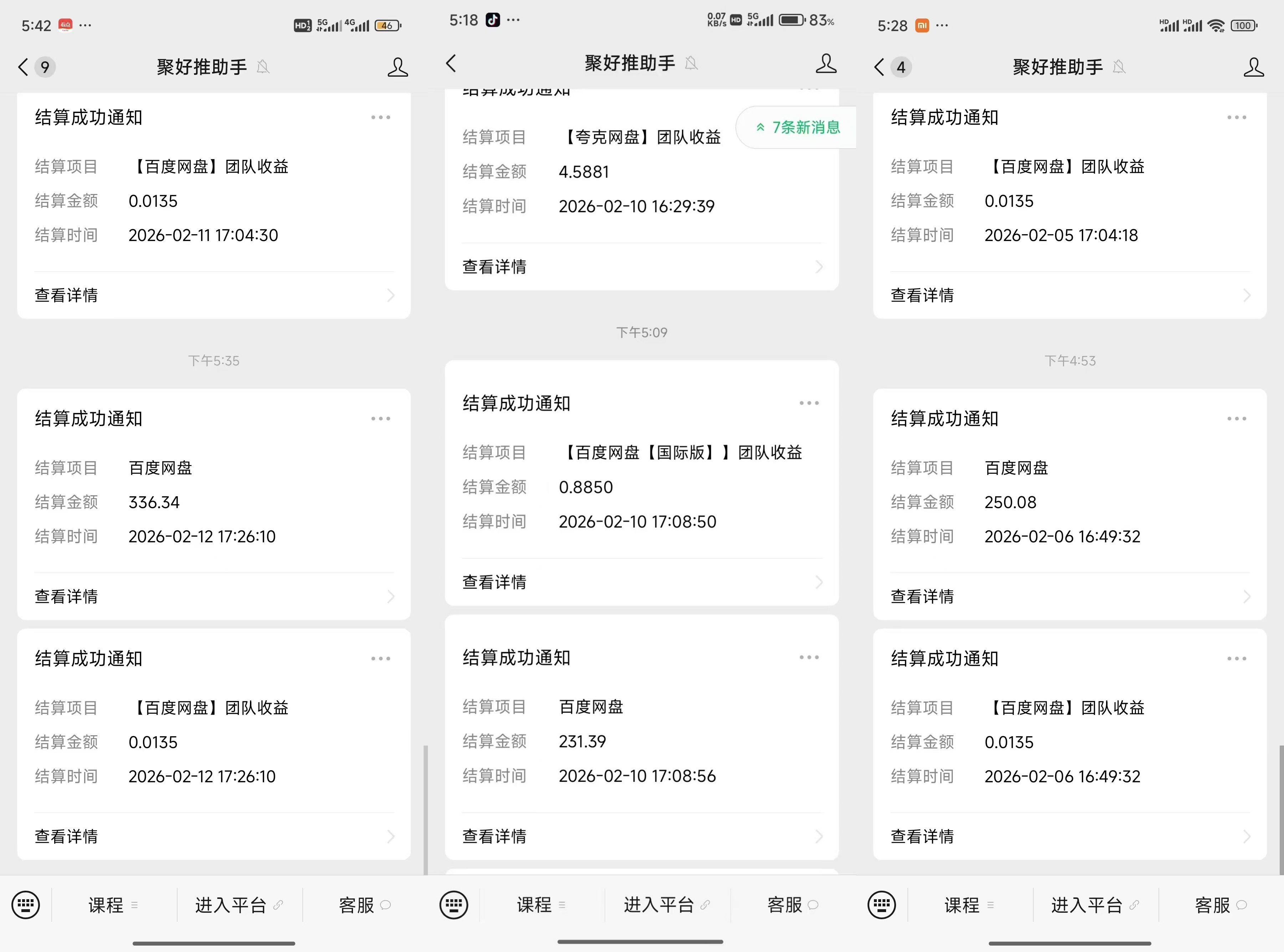The image size is (1284, 952).
Task: Select the time 2026-02-10 16:29:39
Action: click(x=636, y=206)
